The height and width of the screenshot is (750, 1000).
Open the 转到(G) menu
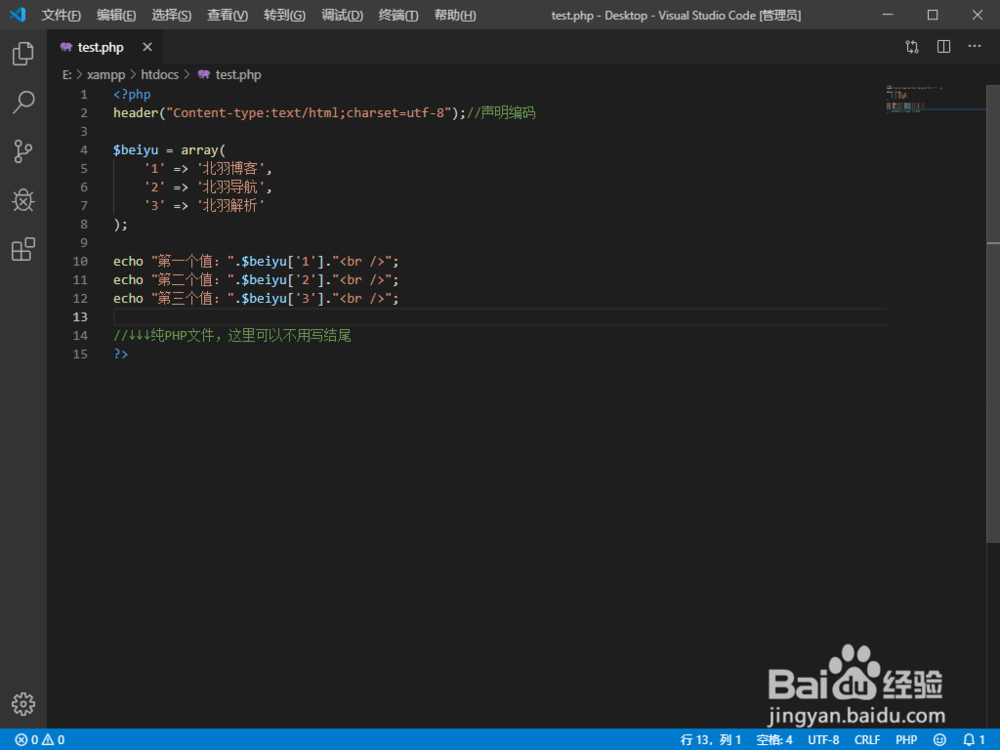click(284, 15)
